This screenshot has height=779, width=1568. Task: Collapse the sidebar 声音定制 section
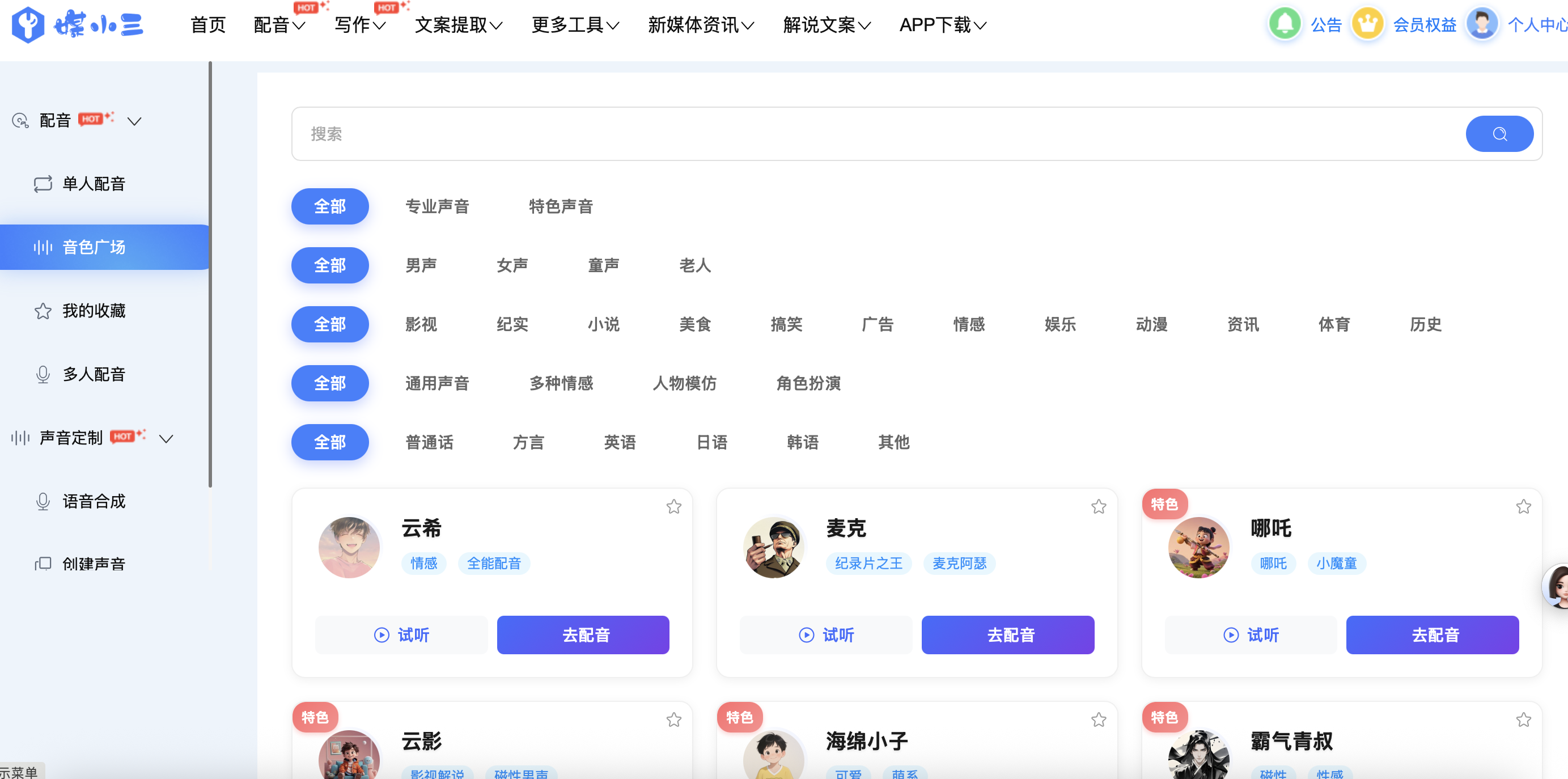coord(166,438)
